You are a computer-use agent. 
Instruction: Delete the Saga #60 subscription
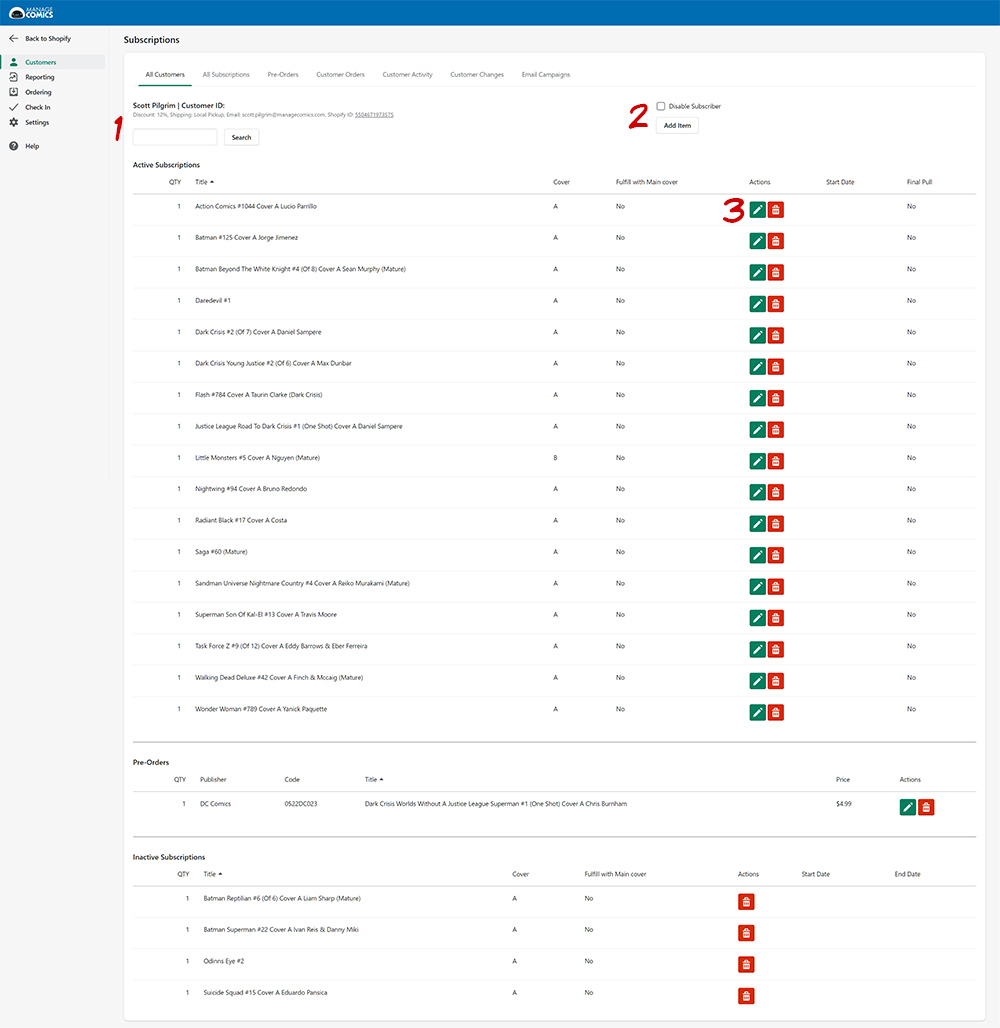(x=776, y=555)
